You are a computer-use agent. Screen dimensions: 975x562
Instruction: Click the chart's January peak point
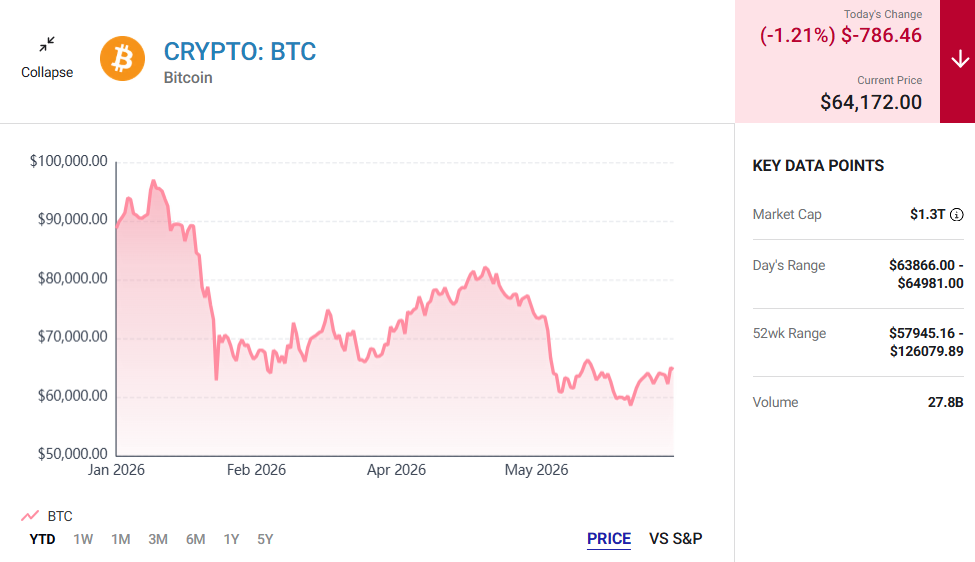click(x=153, y=182)
